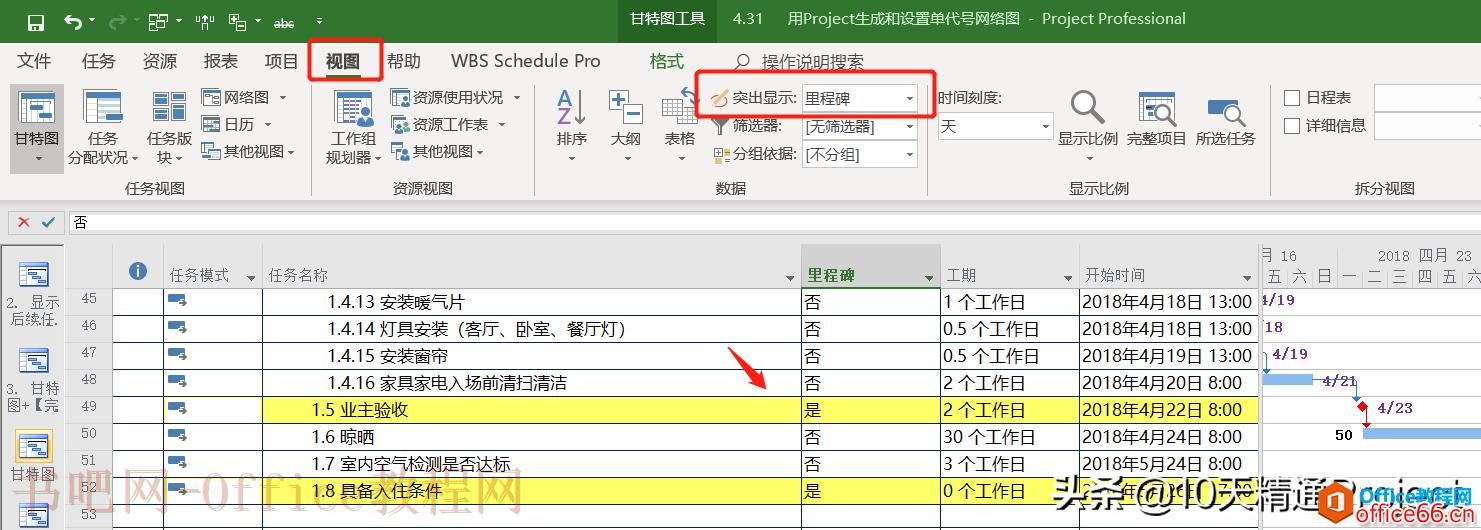1481x530 pixels.
Task: Open resource Other Views (其他视图)
Action: pyautogui.click(x=437, y=151)
